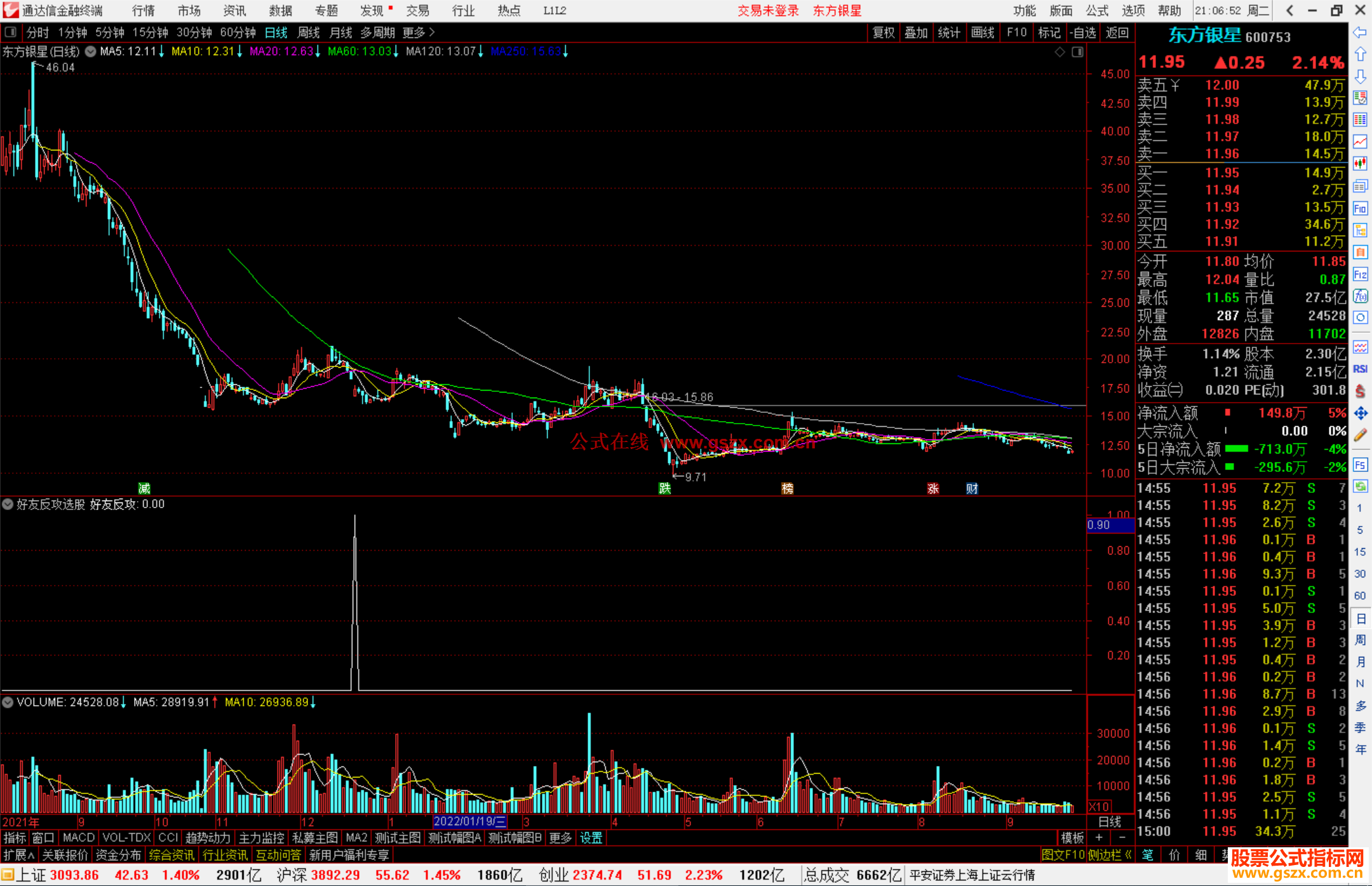The width and height of the screenshot is (1372, 886).
Task: Open the 行情 menu
Action: pos(144,11)
